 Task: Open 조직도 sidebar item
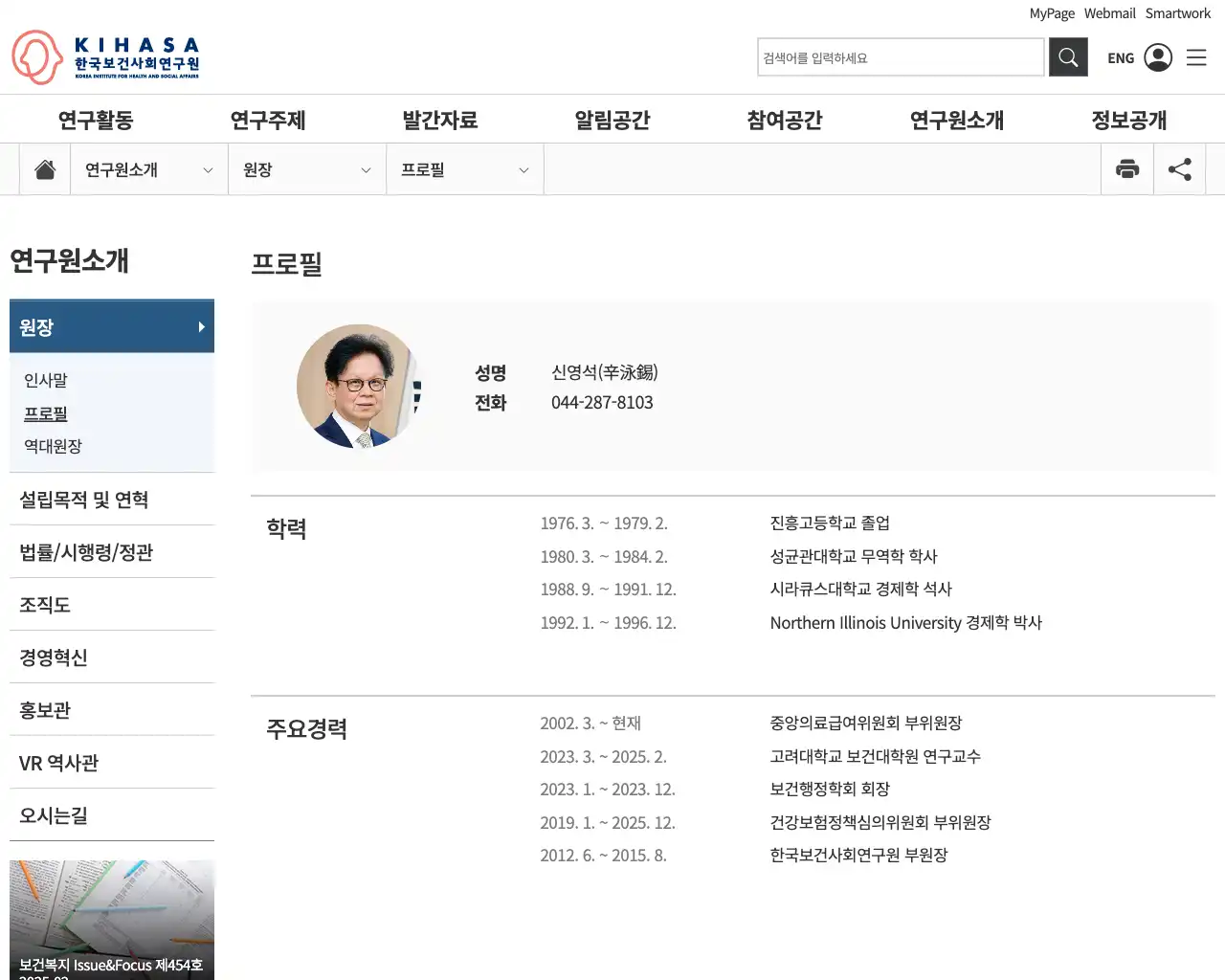click(112, 605)
